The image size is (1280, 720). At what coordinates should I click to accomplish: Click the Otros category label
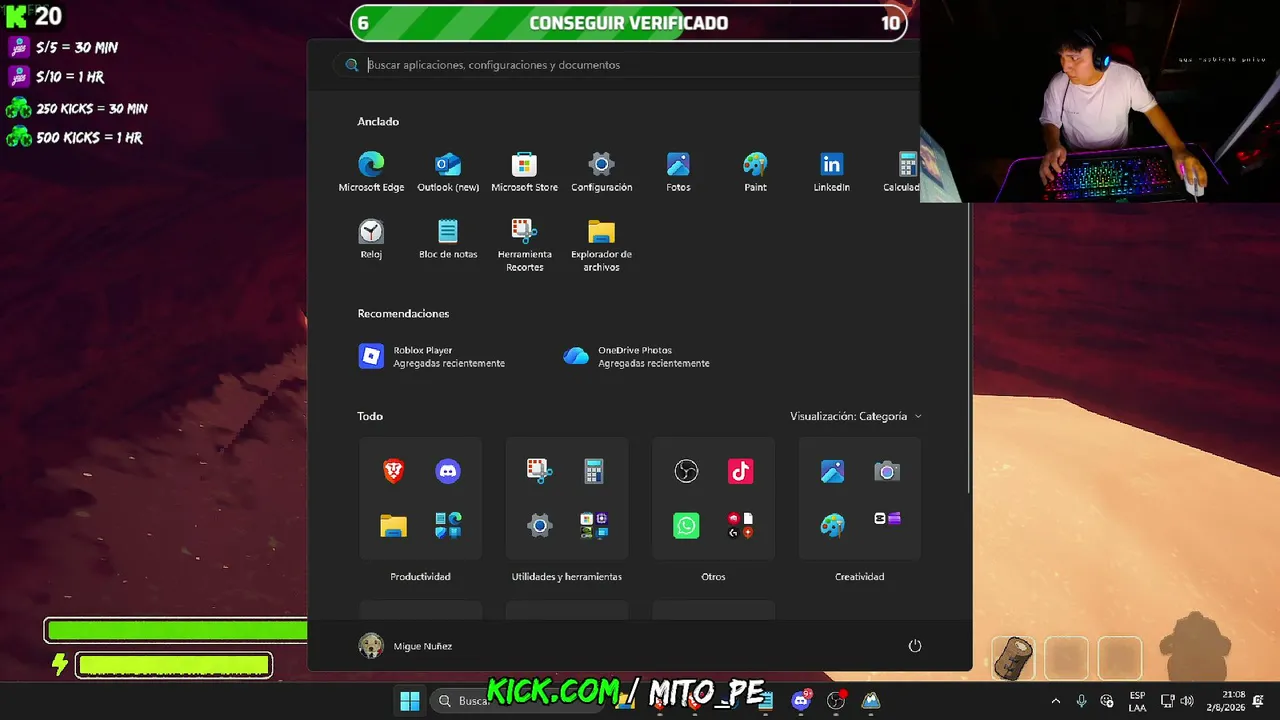tap(713, 577)
